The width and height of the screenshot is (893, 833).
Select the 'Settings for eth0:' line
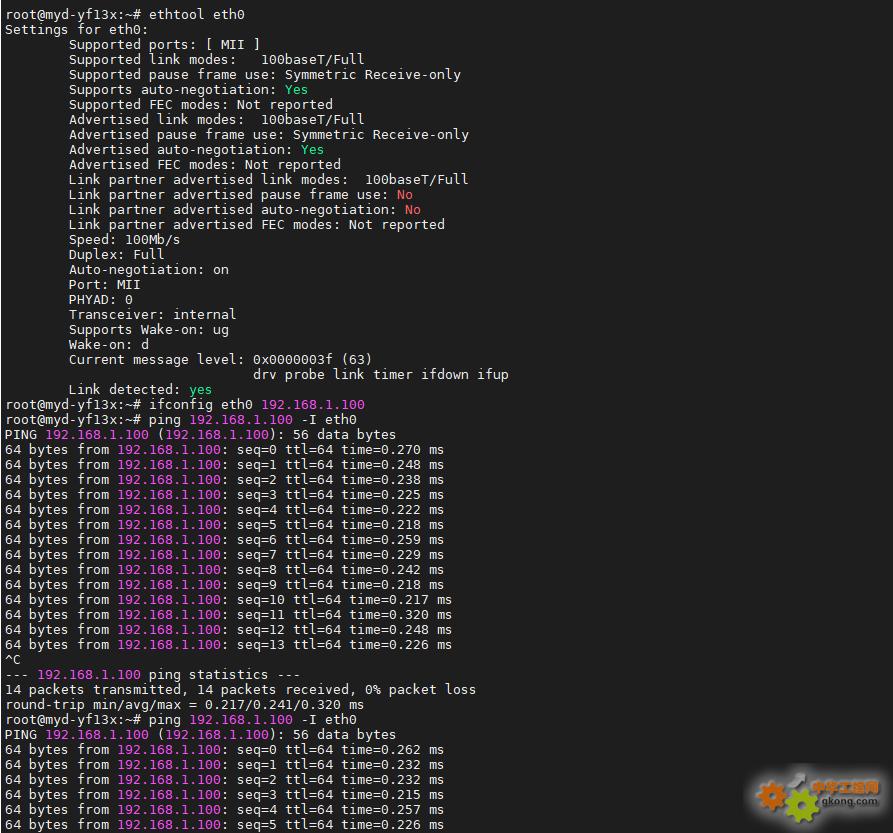(x=76, y=30)
